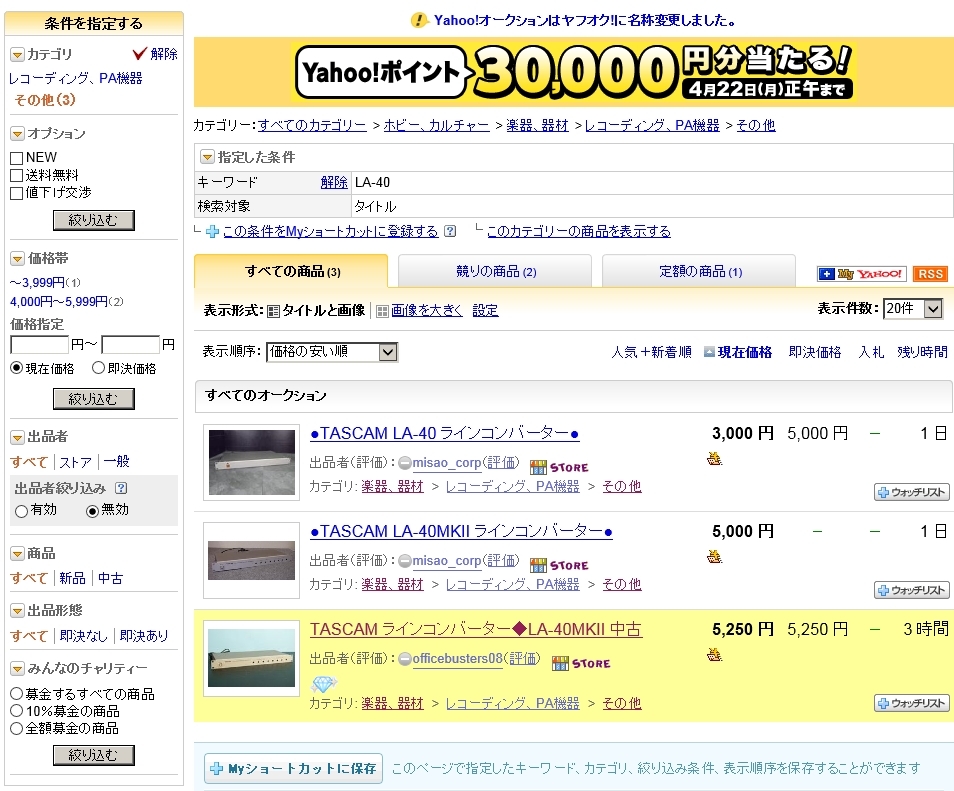The width and height of the screenshot is (954, 791).
Task: Open the RSS feed icon
Action: pyautogui.click(x=930, y=274)
